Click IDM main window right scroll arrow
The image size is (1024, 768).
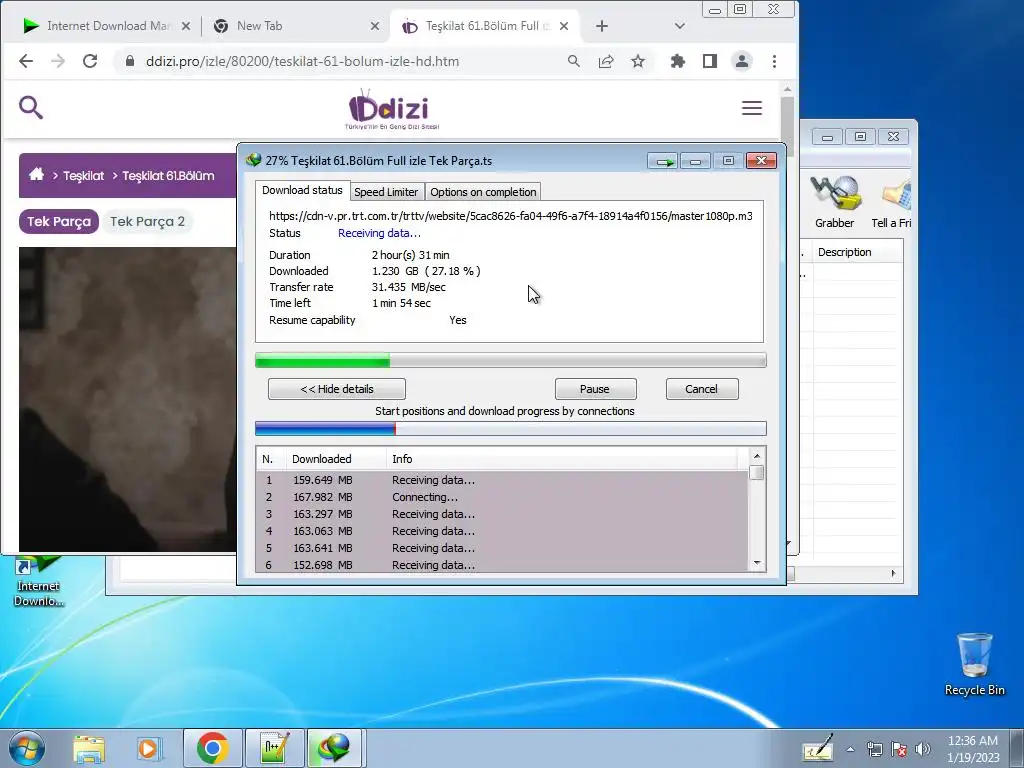pyautogui.click(x=893, y=573)
